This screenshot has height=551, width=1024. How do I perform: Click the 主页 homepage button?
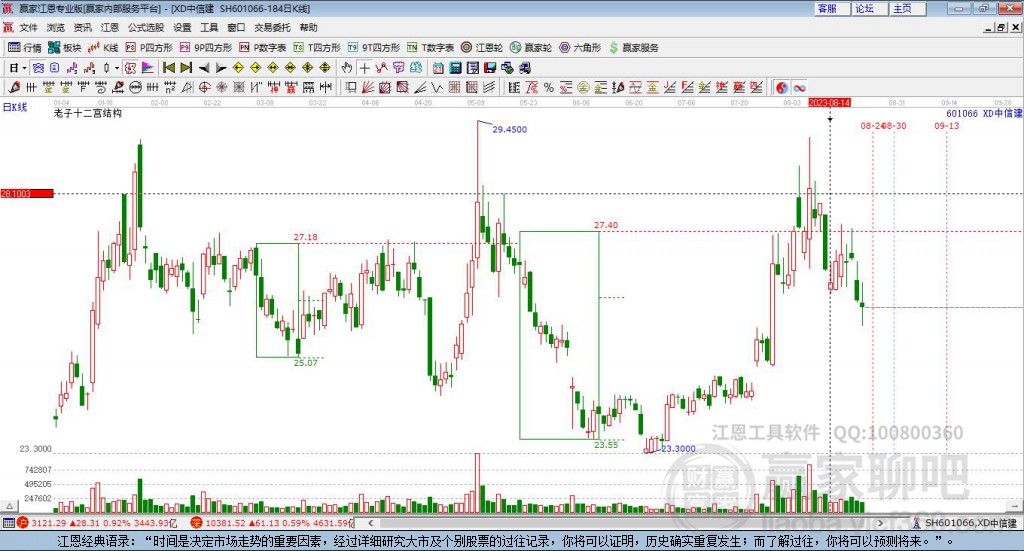click(907, 8)
